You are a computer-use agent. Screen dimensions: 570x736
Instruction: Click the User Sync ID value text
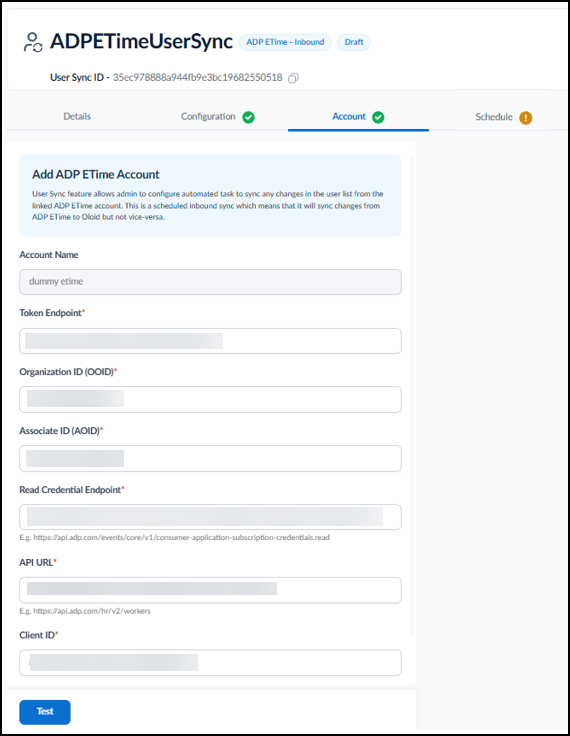tap(198, 77)
